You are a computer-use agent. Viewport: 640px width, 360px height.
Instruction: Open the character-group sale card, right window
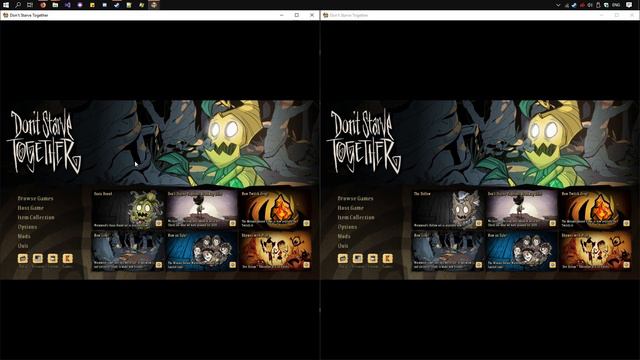pos(522,251)
